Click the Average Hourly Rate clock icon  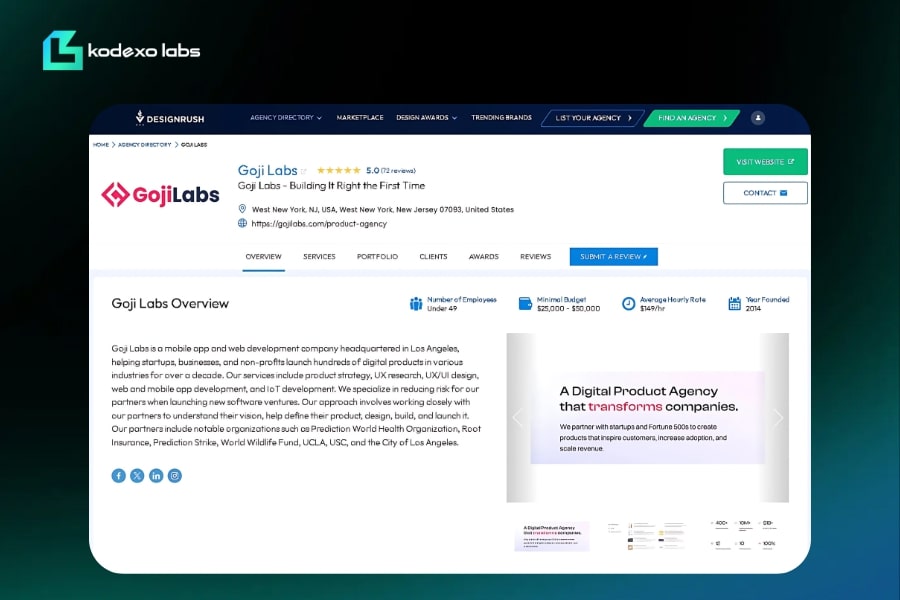(x=629, y=303)
